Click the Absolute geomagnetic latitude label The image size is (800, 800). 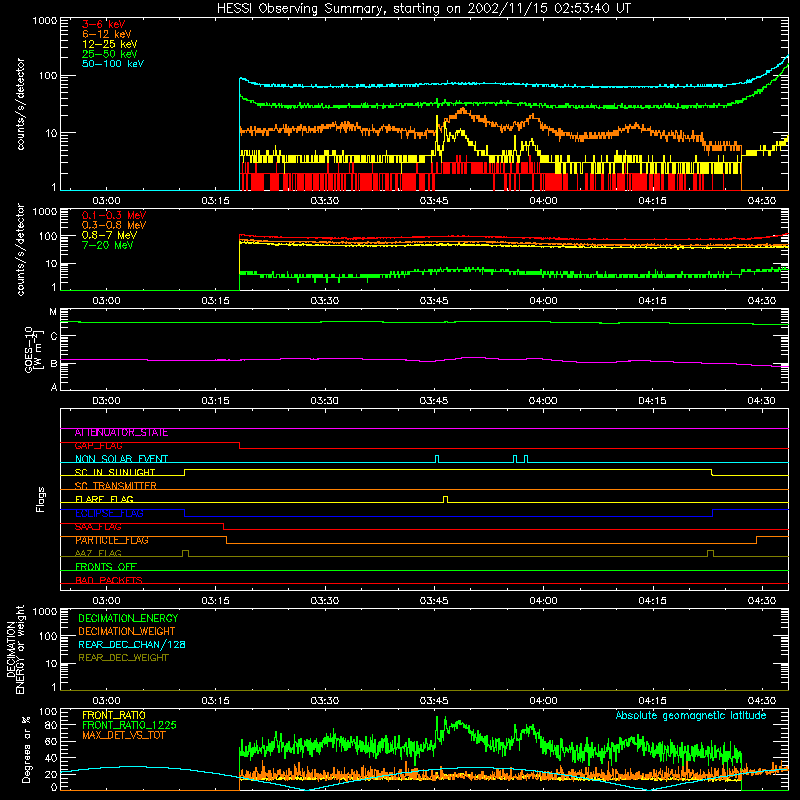coord(691,715)
